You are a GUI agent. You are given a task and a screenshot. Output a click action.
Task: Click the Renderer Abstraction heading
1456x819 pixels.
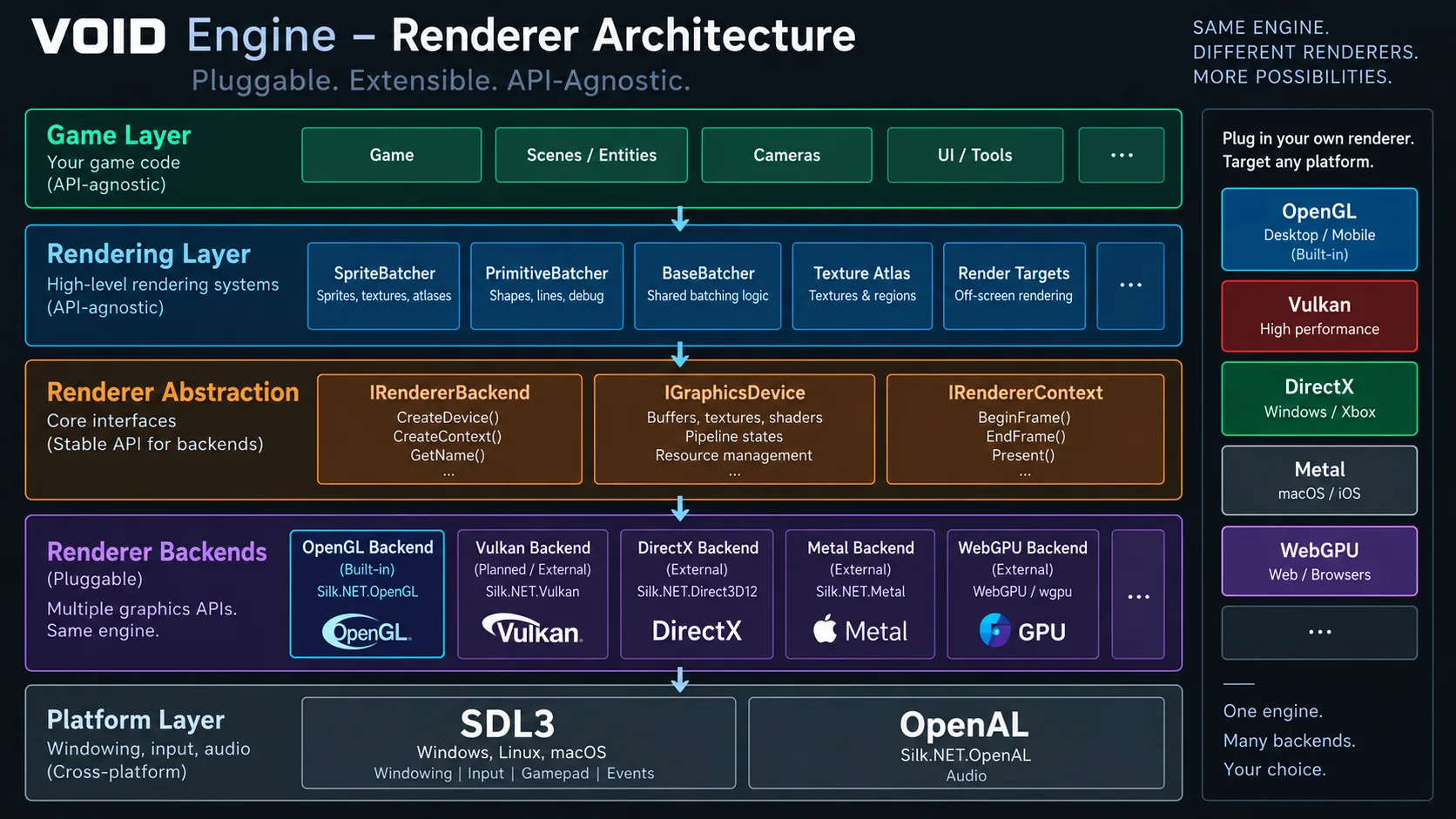coord(172,393)
